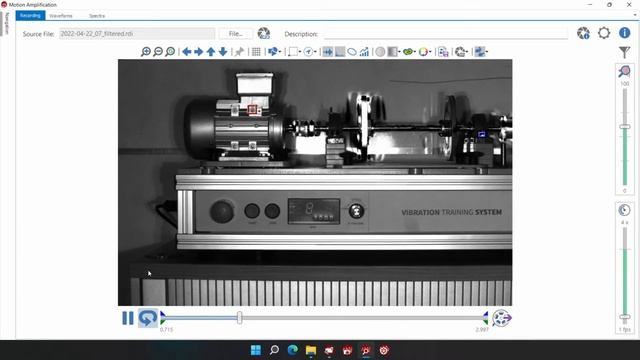The width and height of the screenshot is (640, 360).
Task: Click the pin icon in the toolbar
Action: [240, 52]
